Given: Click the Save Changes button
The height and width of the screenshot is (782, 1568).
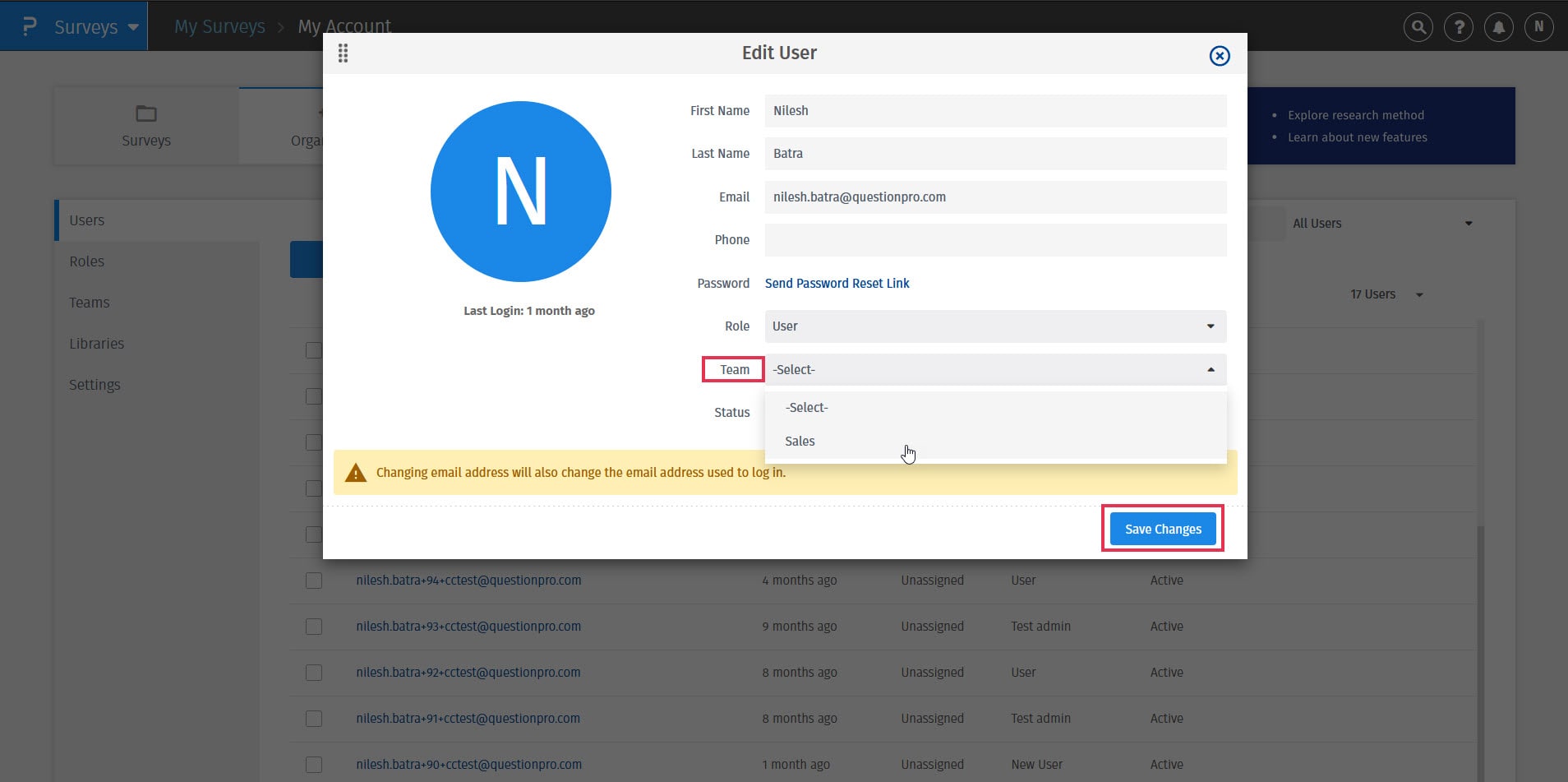Looking at the screenshot, I should click(1162, 529).
